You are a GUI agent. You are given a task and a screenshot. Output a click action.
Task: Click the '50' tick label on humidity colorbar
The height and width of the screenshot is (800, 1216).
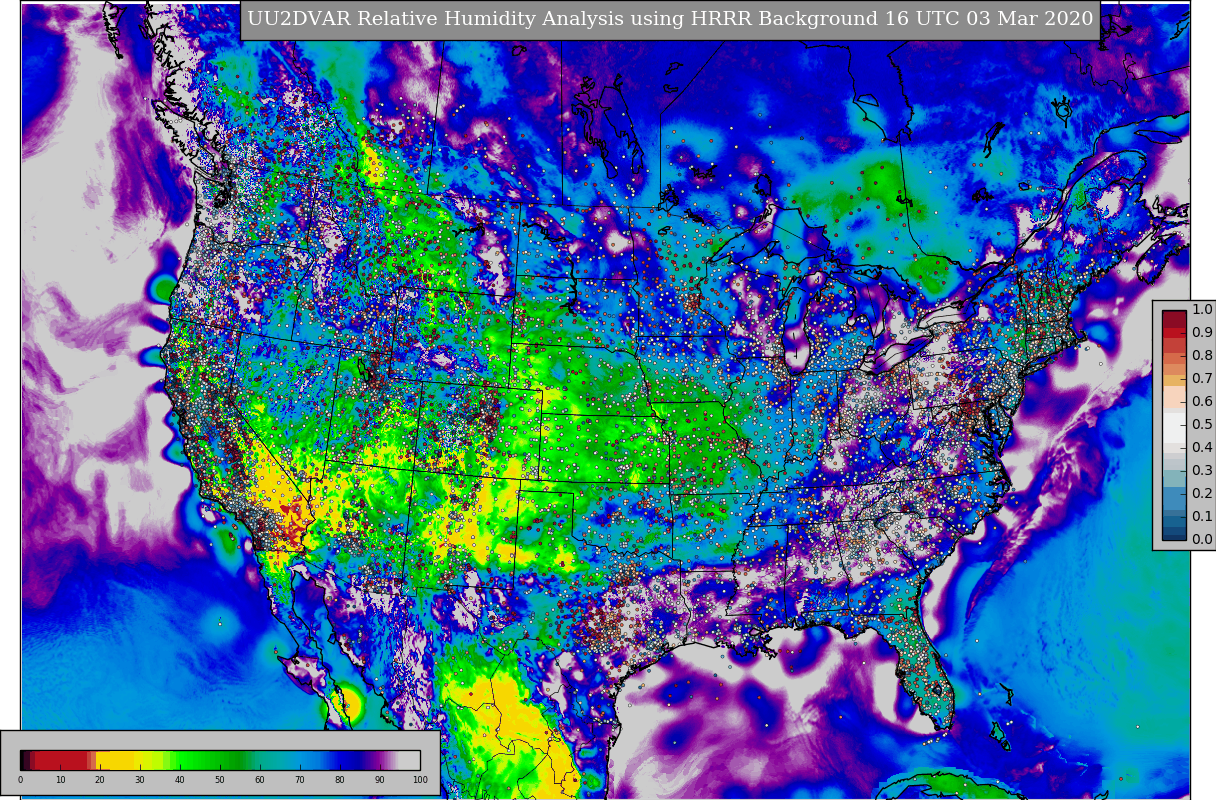[x=220, y=779]
